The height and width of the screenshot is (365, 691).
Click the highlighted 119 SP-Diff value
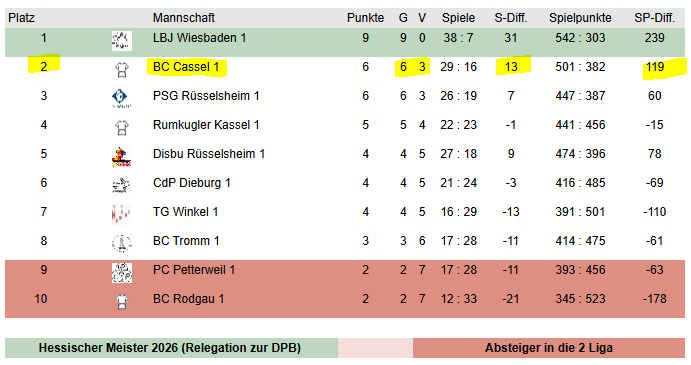[655, 67]
